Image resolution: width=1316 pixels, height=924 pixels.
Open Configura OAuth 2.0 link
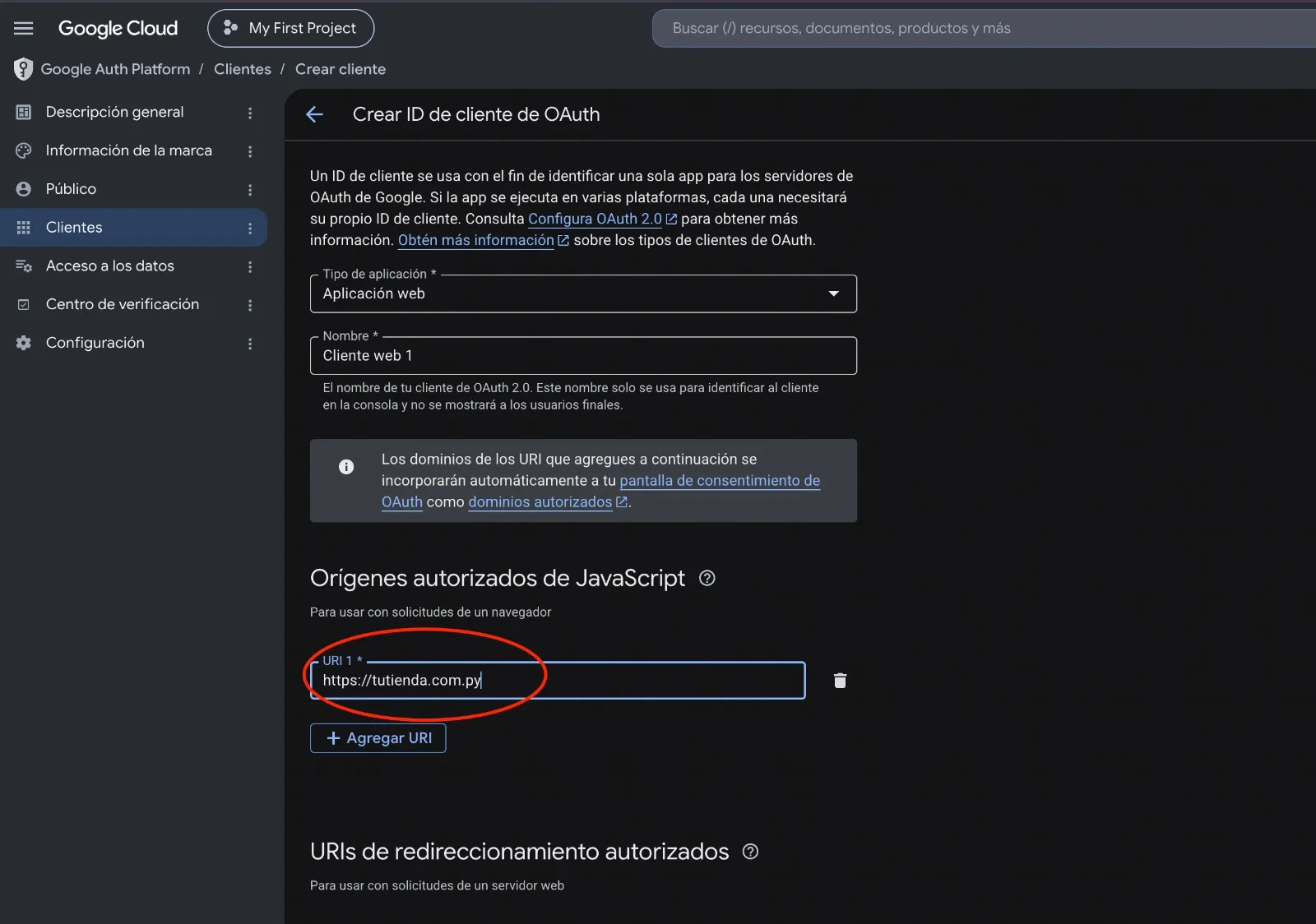(602, 219)
